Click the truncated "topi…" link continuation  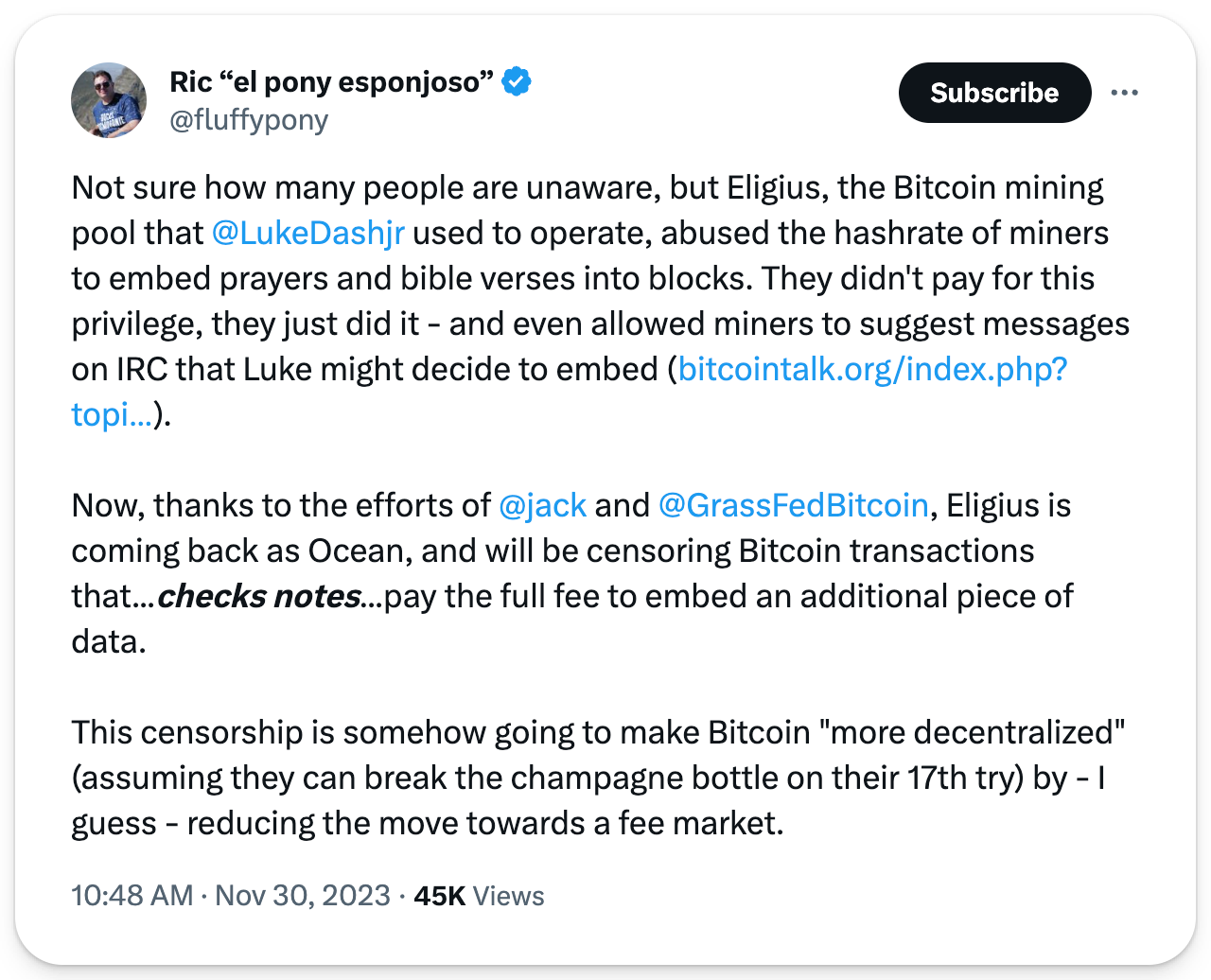tap(112, 414)
